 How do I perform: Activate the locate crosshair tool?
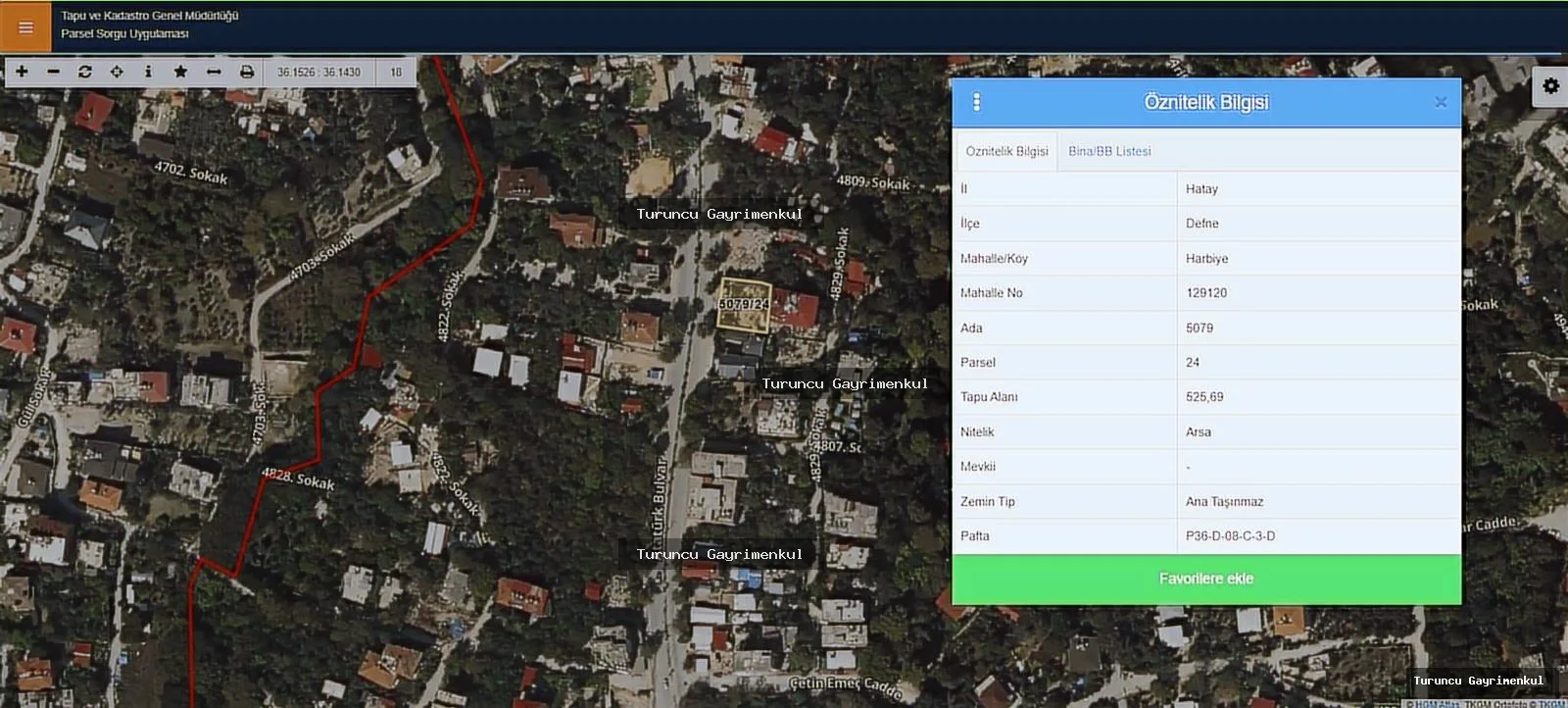point(117,72)
